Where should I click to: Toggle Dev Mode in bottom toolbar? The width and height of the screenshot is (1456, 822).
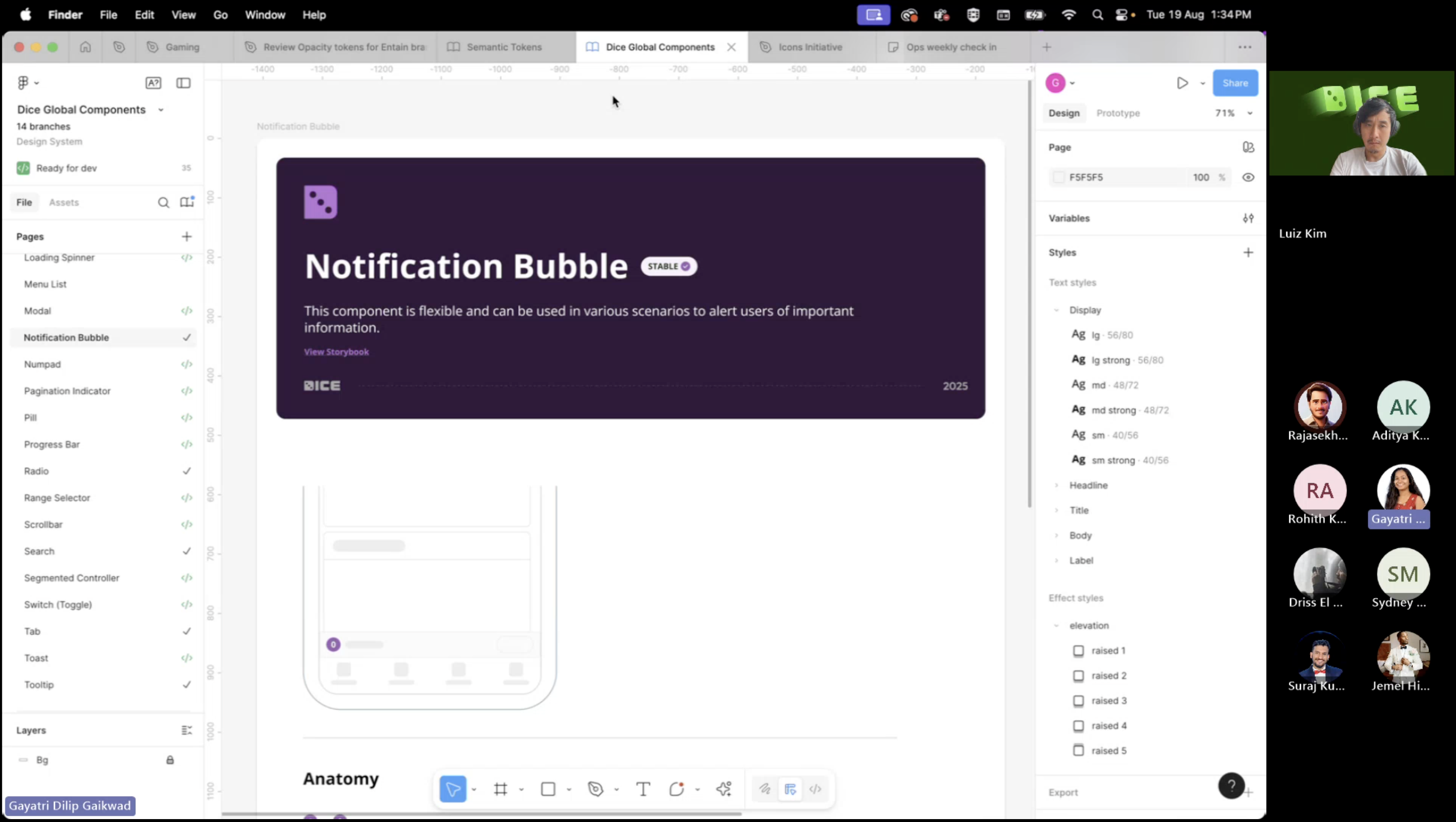point(815,789)
